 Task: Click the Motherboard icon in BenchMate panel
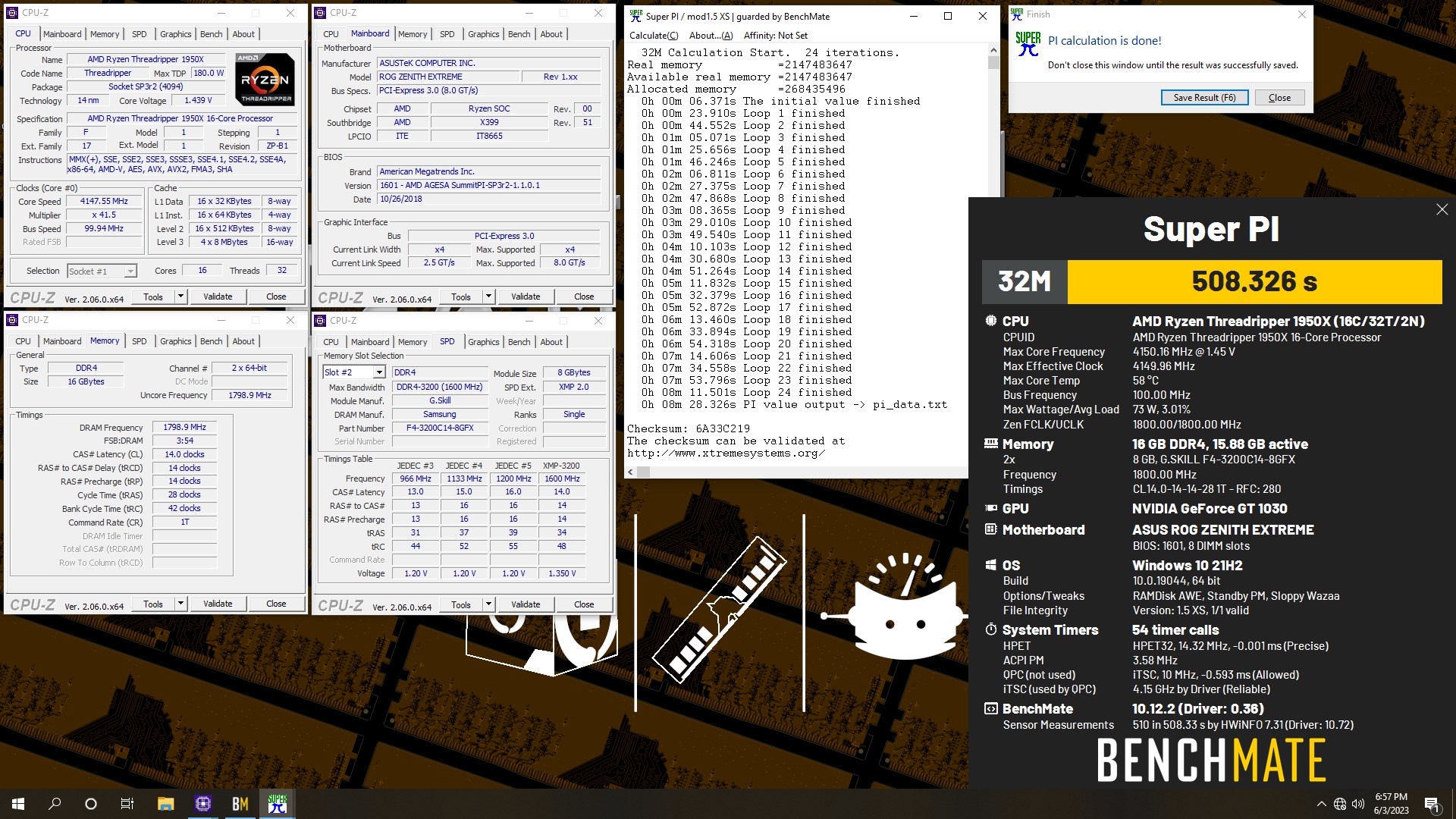click(990, 529)
